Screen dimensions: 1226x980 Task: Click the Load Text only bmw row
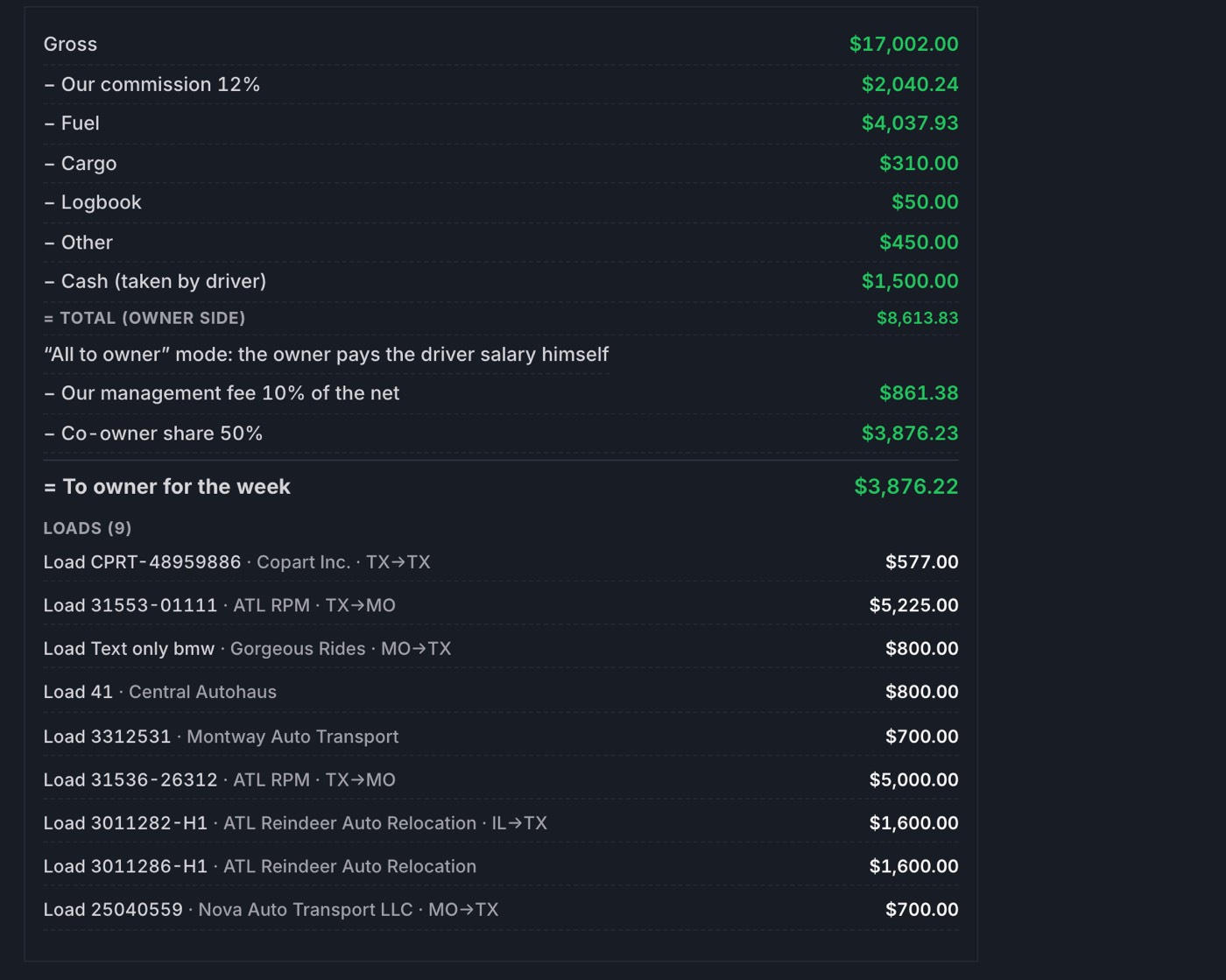501,649
